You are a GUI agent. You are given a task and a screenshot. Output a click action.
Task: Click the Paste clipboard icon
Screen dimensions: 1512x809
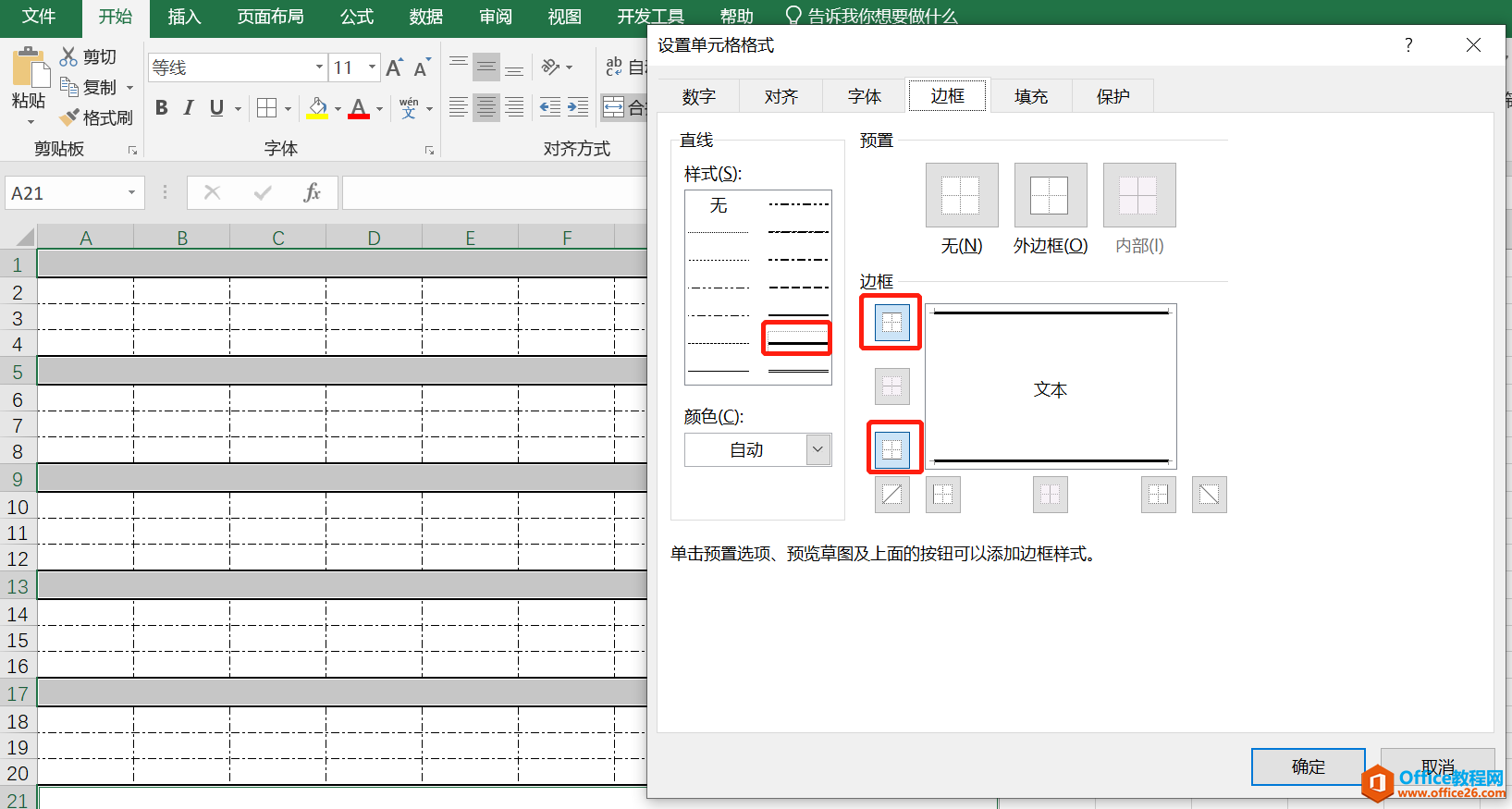30,69
